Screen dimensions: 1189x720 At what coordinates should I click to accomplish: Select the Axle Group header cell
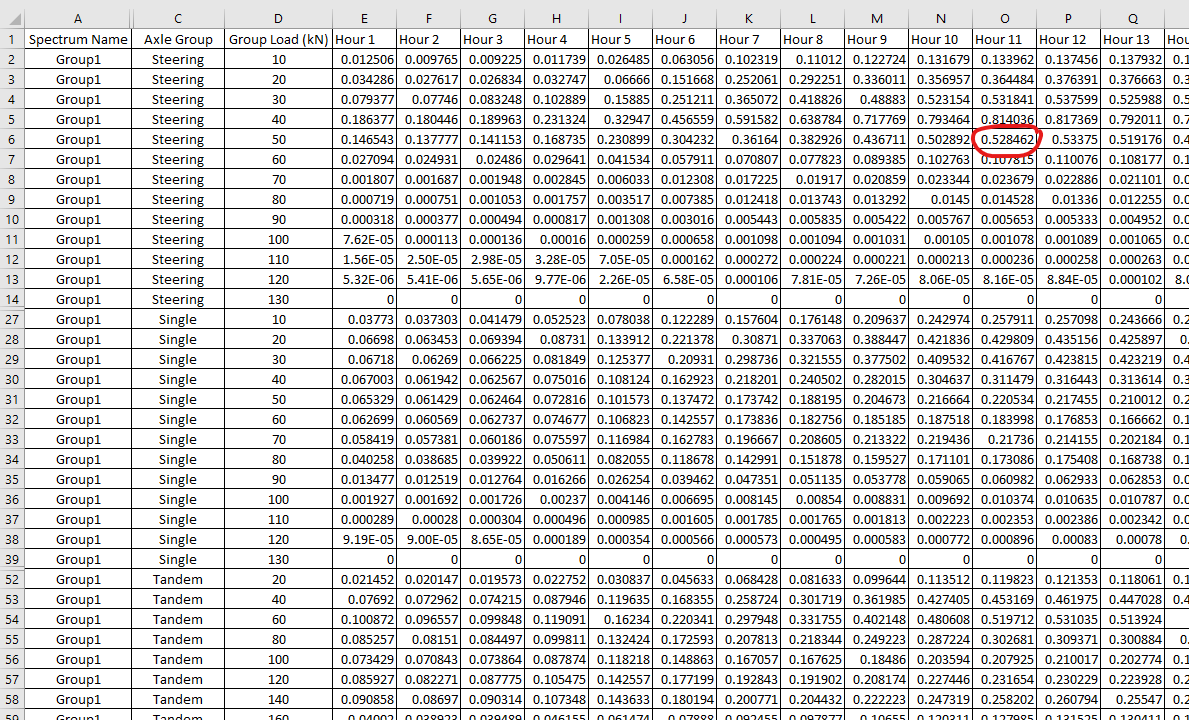(178, 39)
